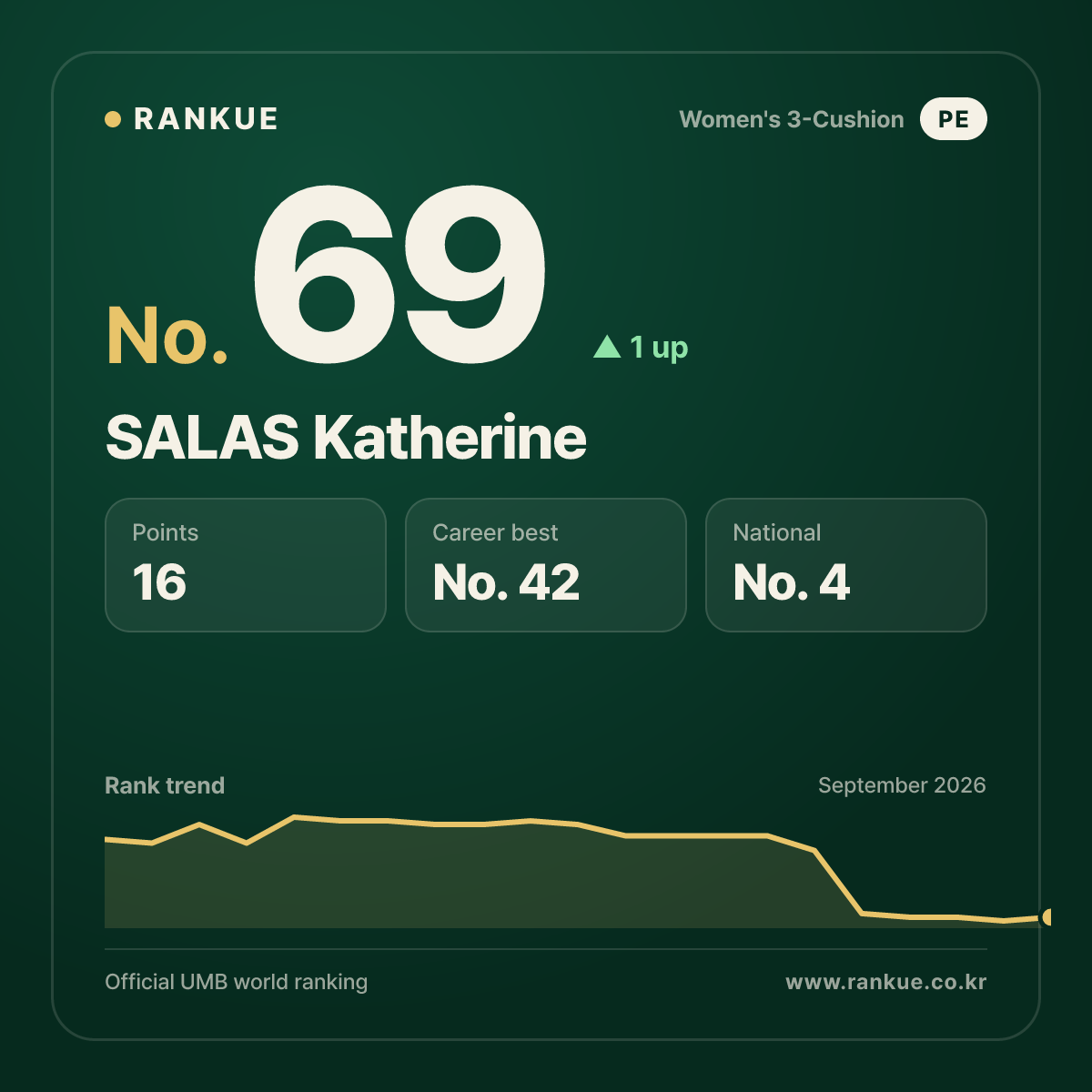Click the Official UMB world ranking text
1092x1092 pixels.
237,982
